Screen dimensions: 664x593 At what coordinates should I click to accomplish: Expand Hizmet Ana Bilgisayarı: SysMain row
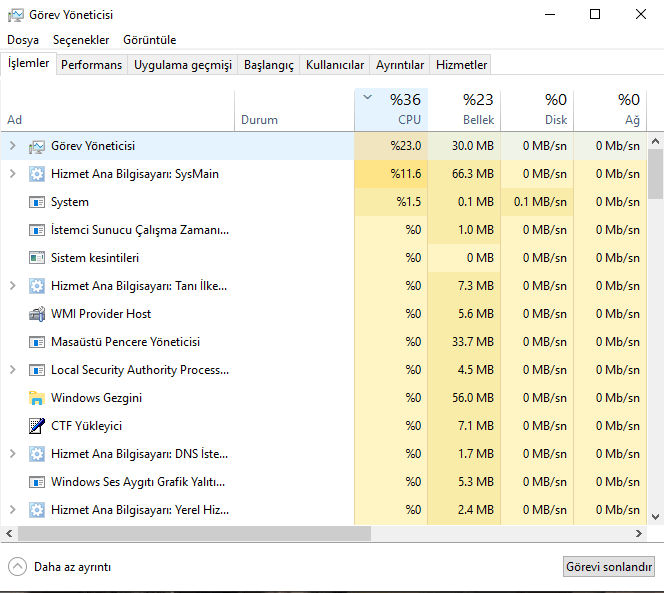tap(13, 174)
